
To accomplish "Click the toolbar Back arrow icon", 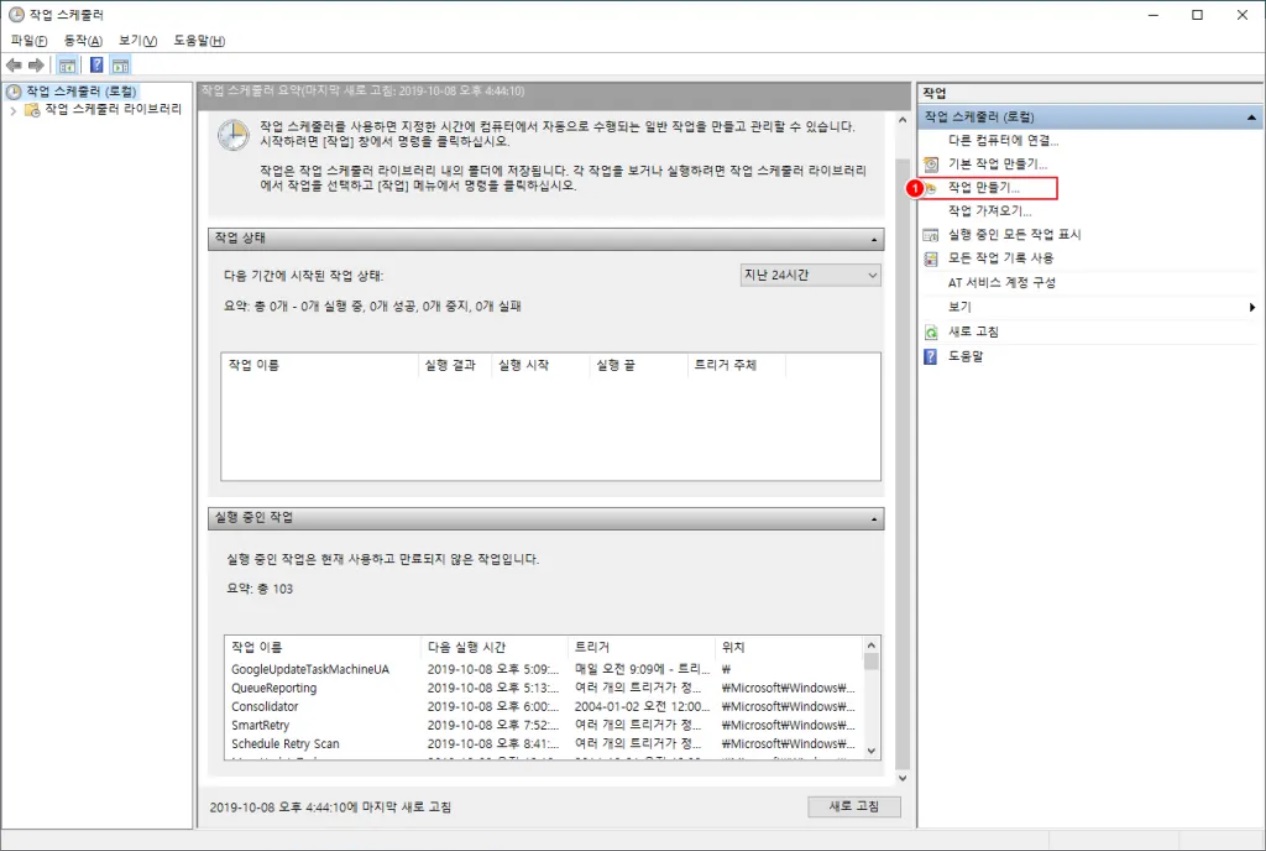I will [14, 65].
